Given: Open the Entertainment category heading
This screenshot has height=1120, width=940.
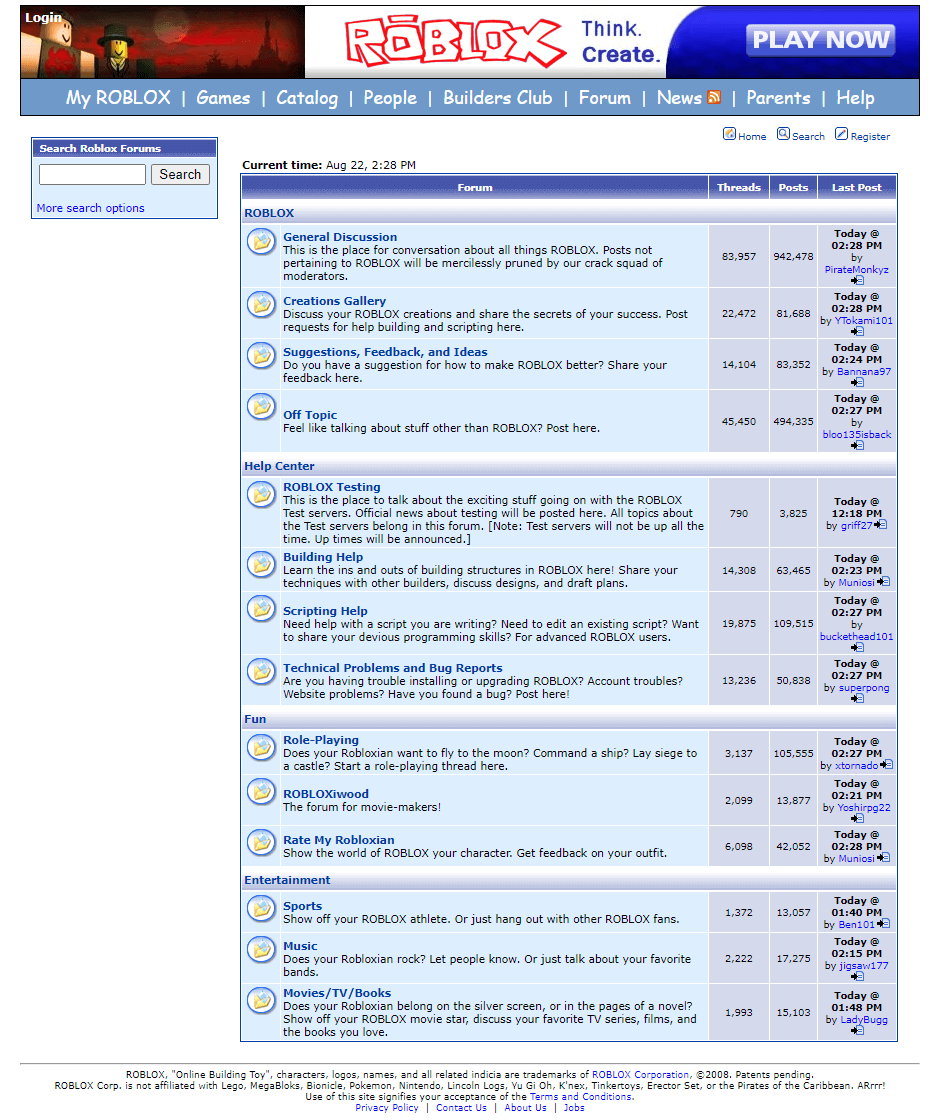Looking at the screenshot, I should pyautogui.click(x=287, y=880).
